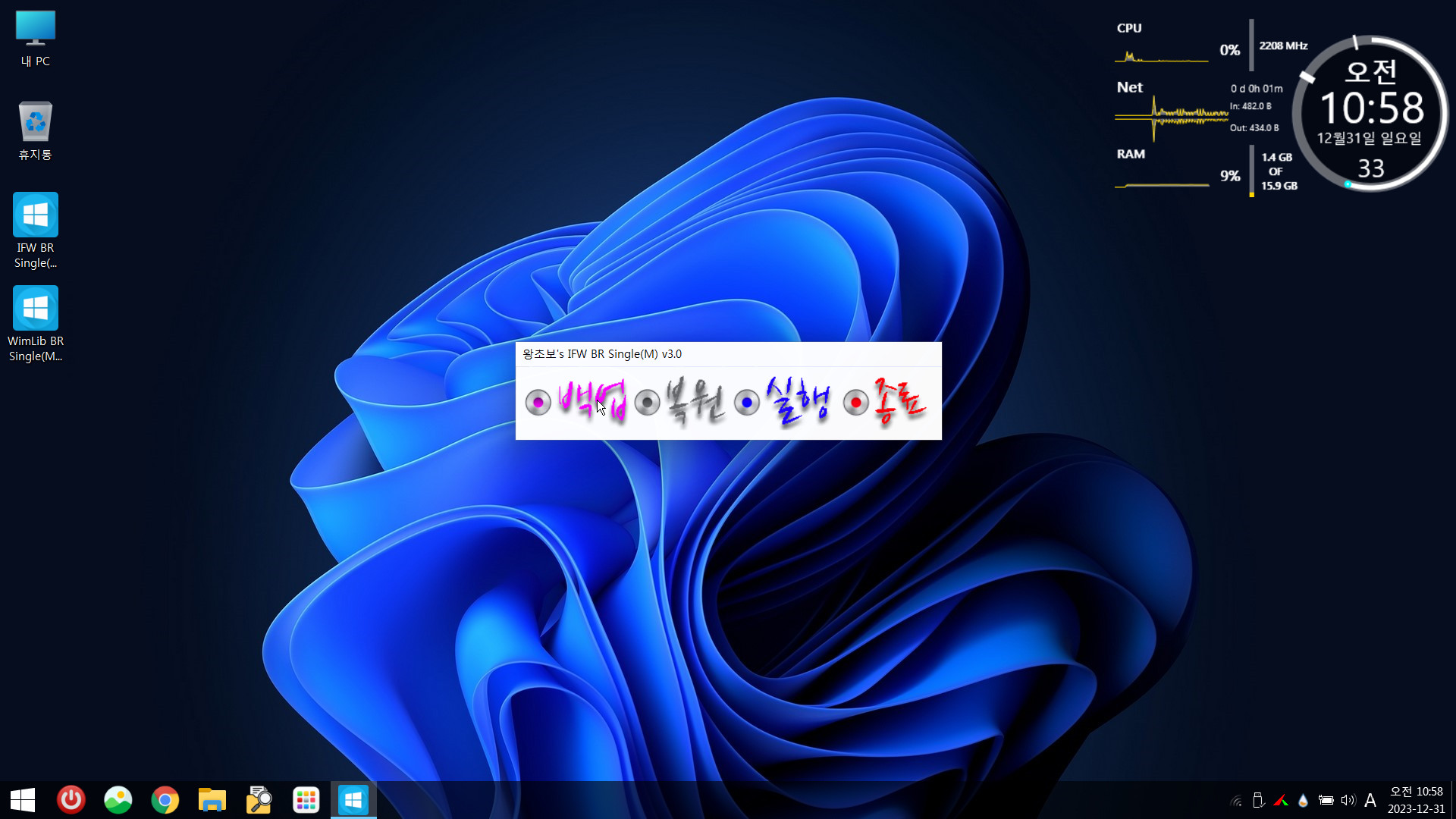The image size is (1456, 819).
Task: Click the magenta 백업 handwritten label
Action: click(x=591, y=400)
